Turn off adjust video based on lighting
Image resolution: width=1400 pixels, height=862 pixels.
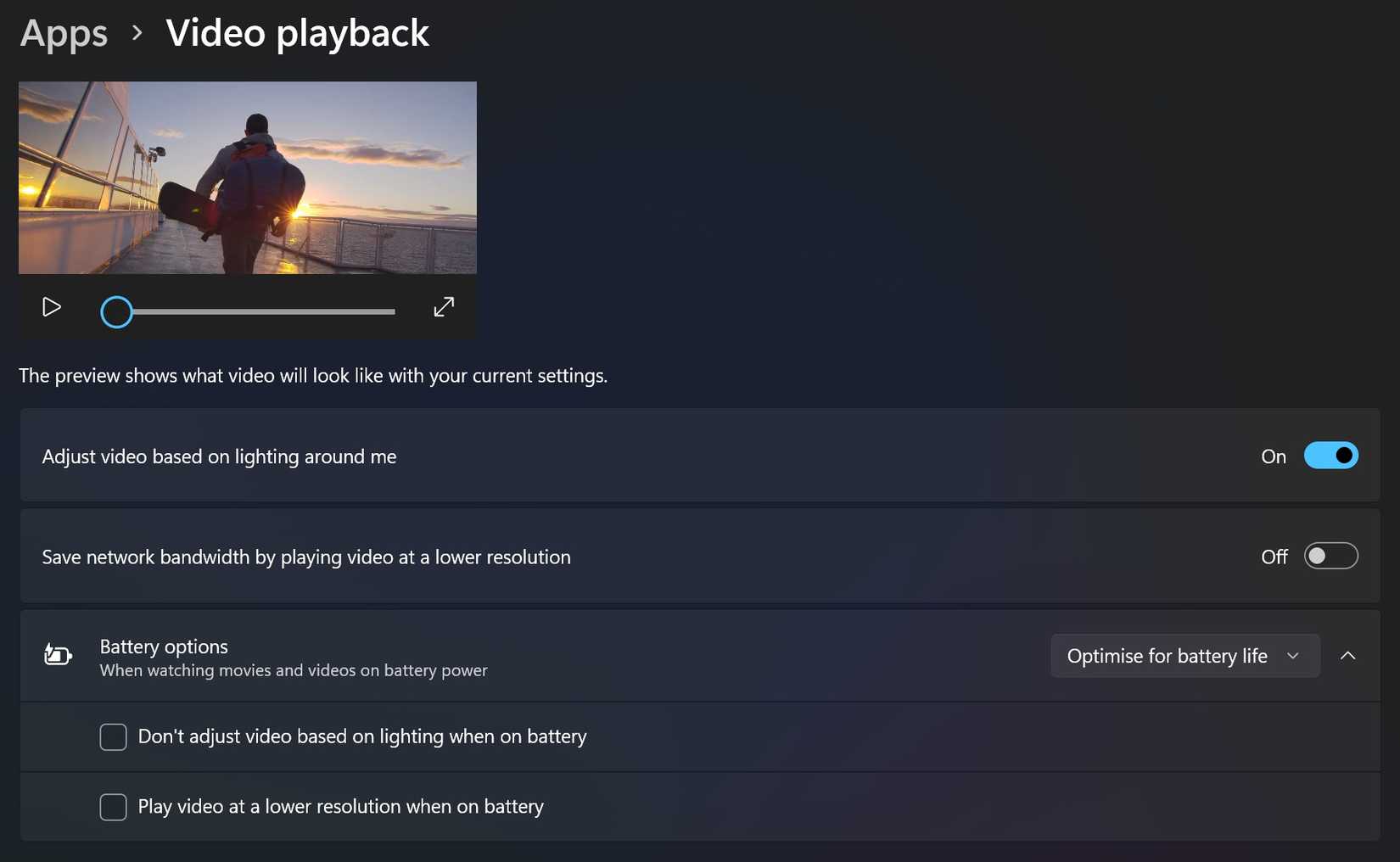click(x=1330, y=456)
